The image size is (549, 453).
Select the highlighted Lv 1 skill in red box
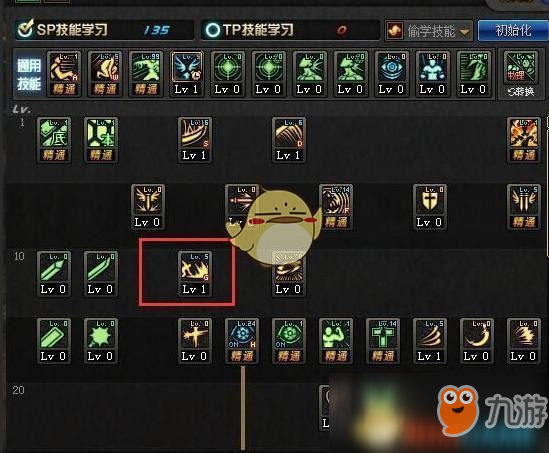pos(195,274)
